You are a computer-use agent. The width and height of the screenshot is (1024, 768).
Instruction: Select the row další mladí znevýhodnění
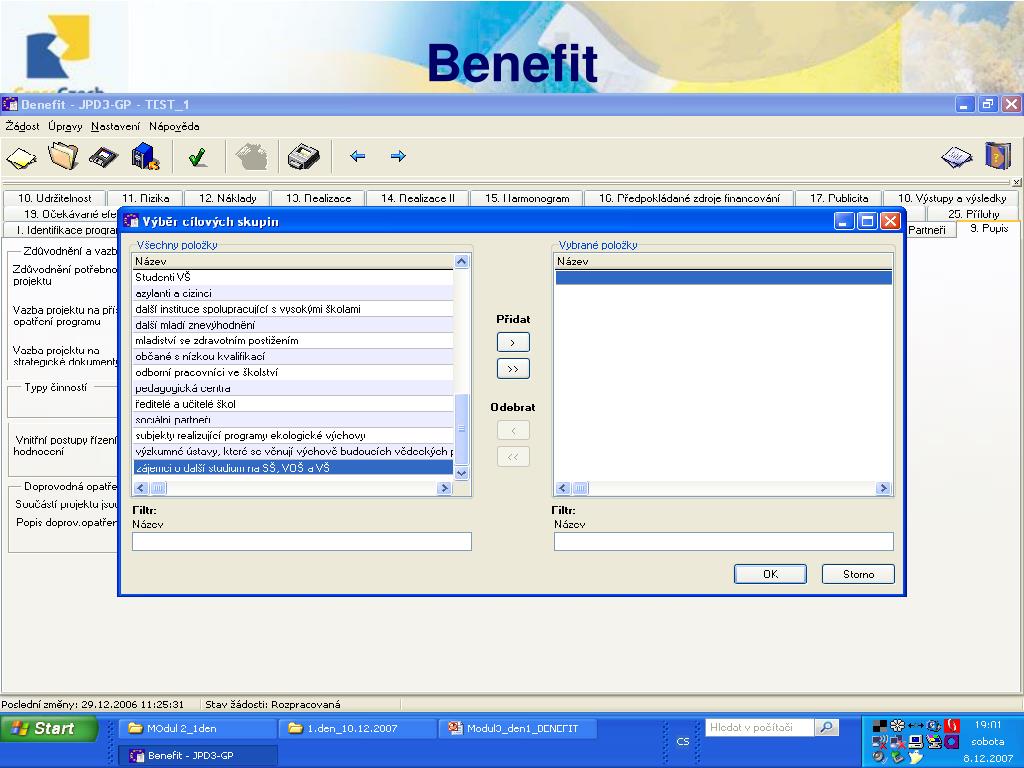pyautogui.click(x=293, y=325)
